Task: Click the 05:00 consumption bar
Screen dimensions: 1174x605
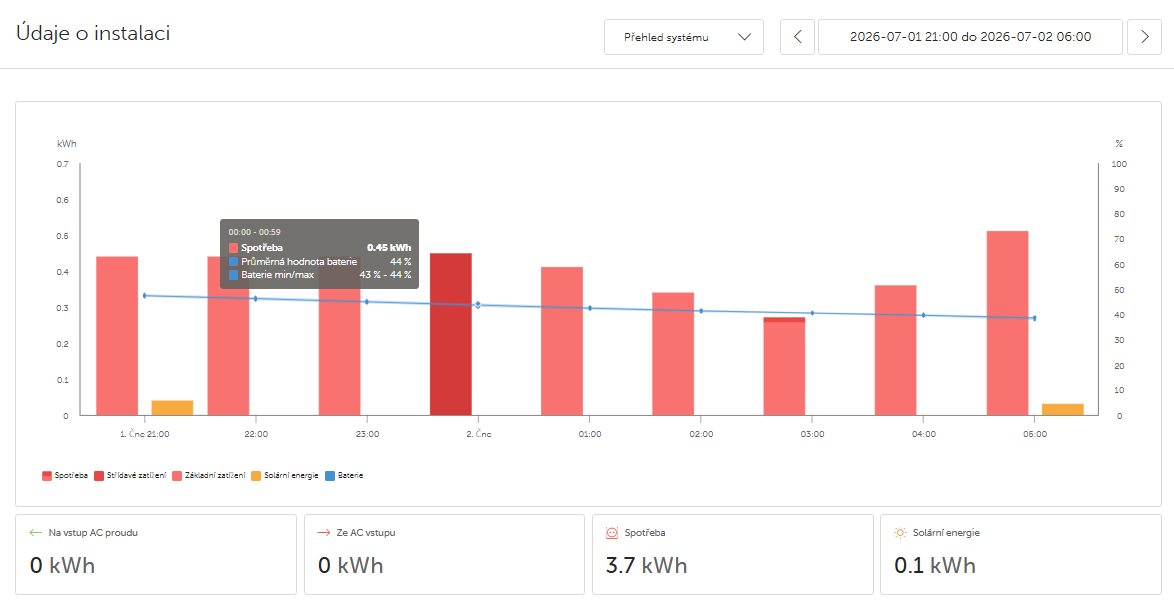Action: [1007, 323]
